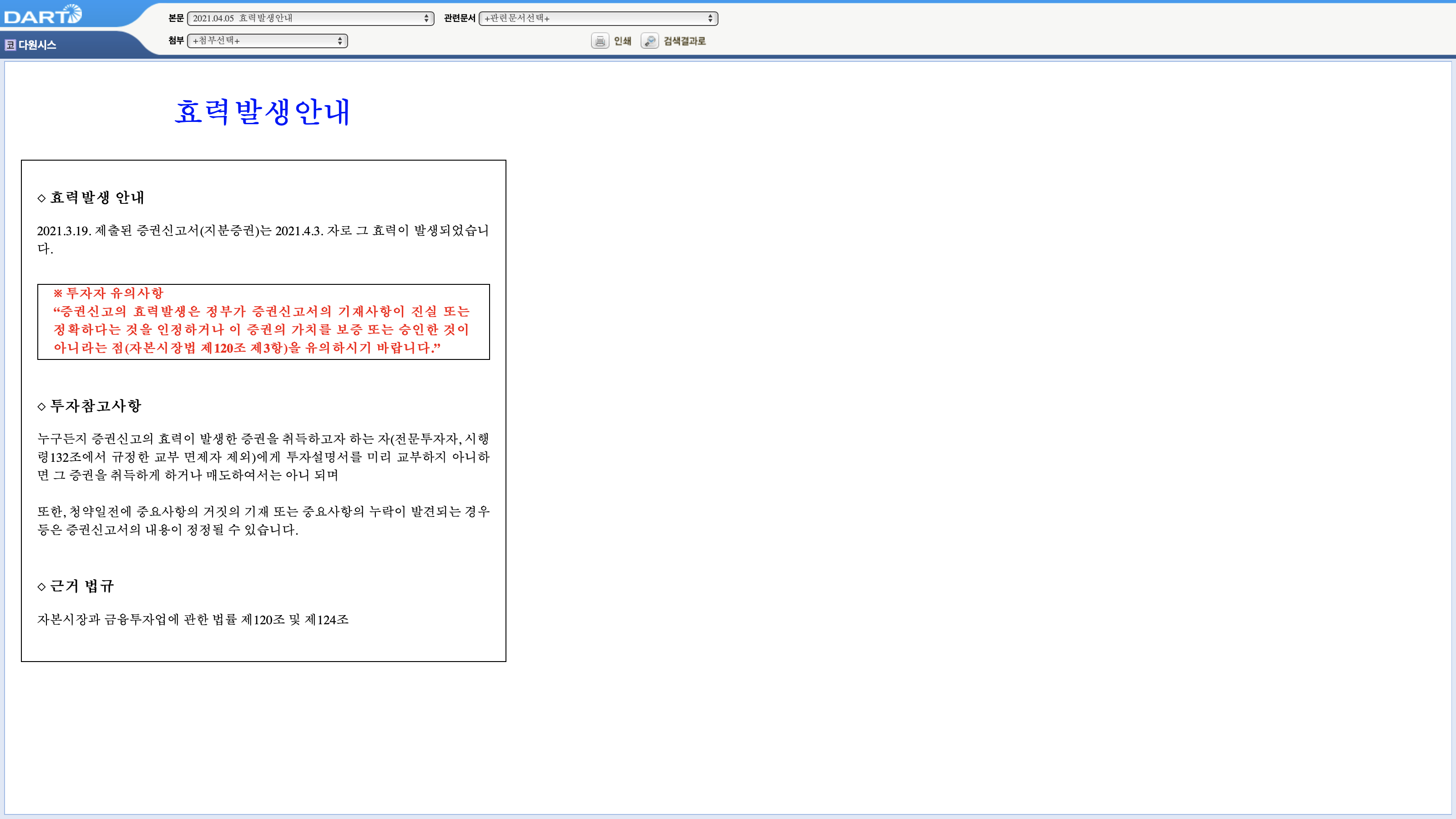Click the ◇ 근거 법규 section heading
This screenshot has height=819, width=1456.
point(76,586)
